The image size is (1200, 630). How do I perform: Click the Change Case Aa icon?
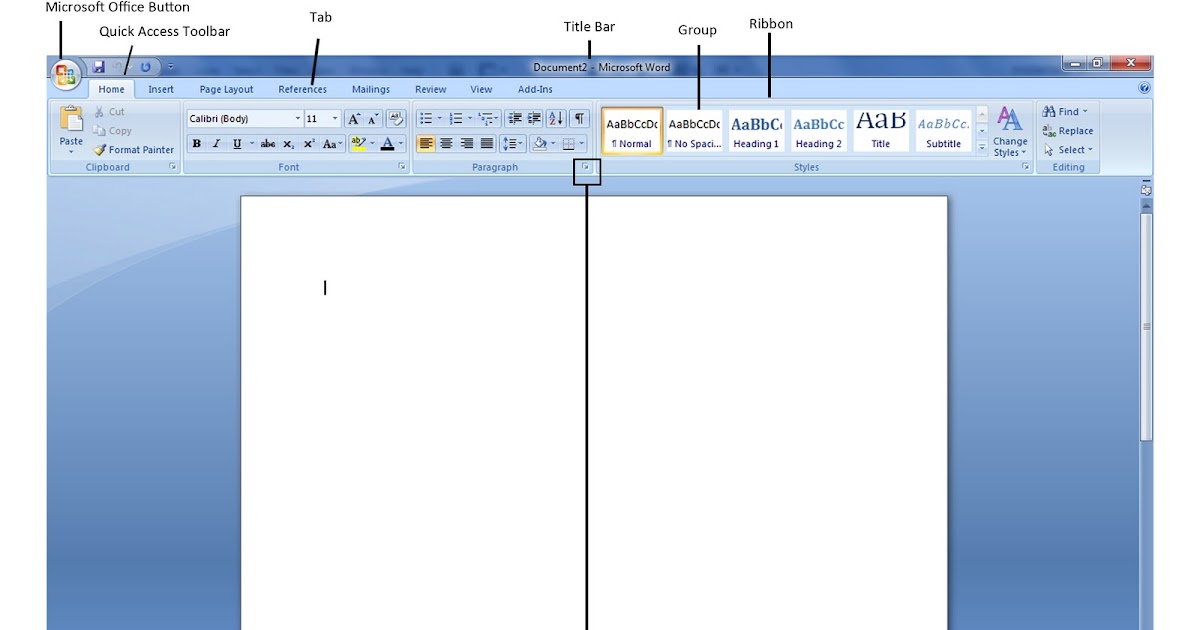point(332,144)
